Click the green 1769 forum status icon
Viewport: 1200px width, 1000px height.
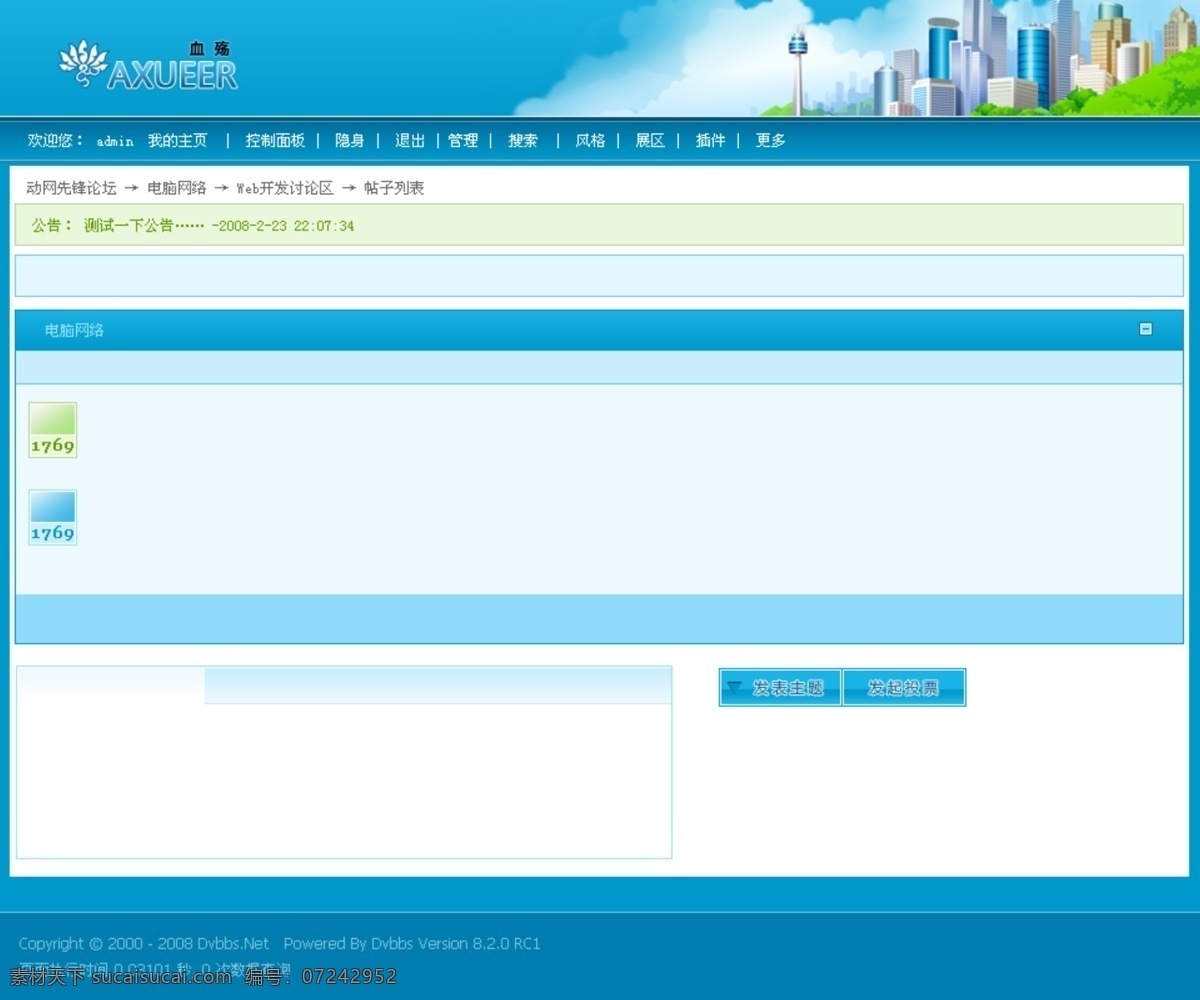tap(53, 430)
